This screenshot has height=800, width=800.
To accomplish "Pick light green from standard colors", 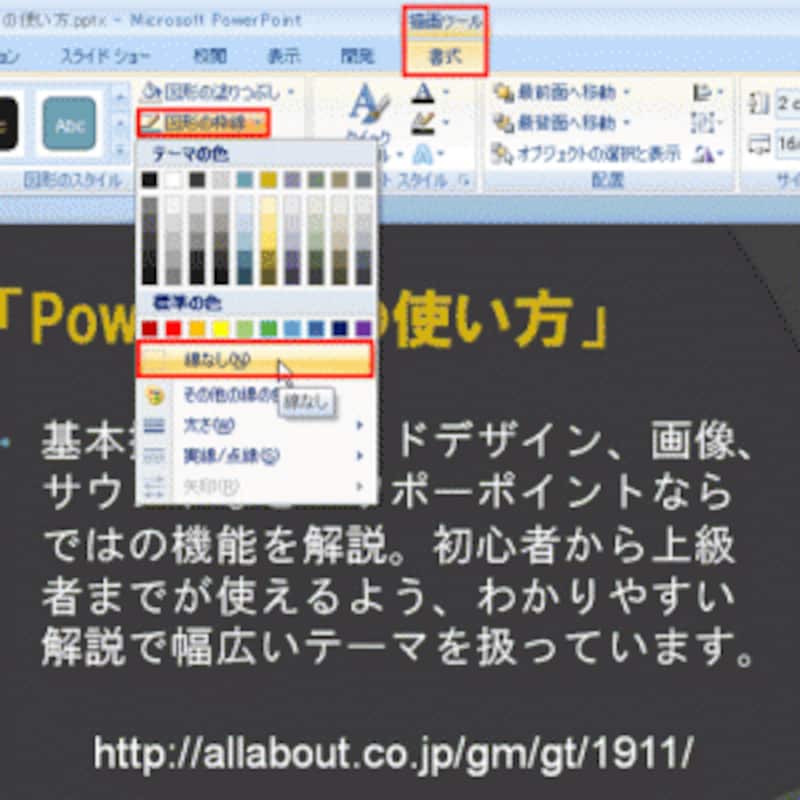I will (245, 329).
